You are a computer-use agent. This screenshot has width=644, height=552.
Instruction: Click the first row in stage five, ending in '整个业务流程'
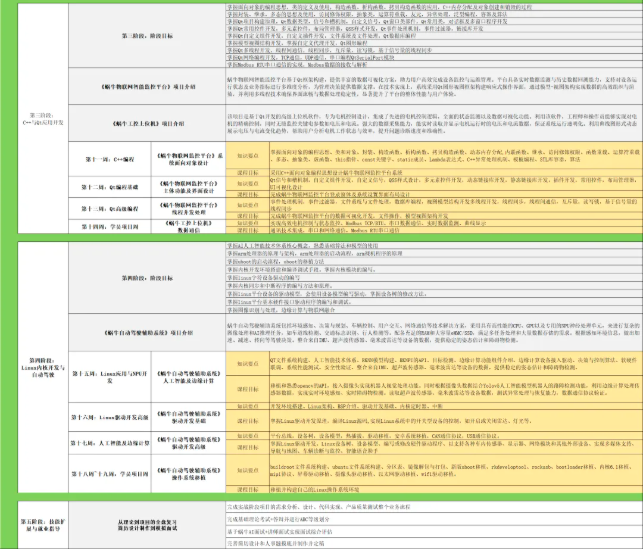[434, 507]
